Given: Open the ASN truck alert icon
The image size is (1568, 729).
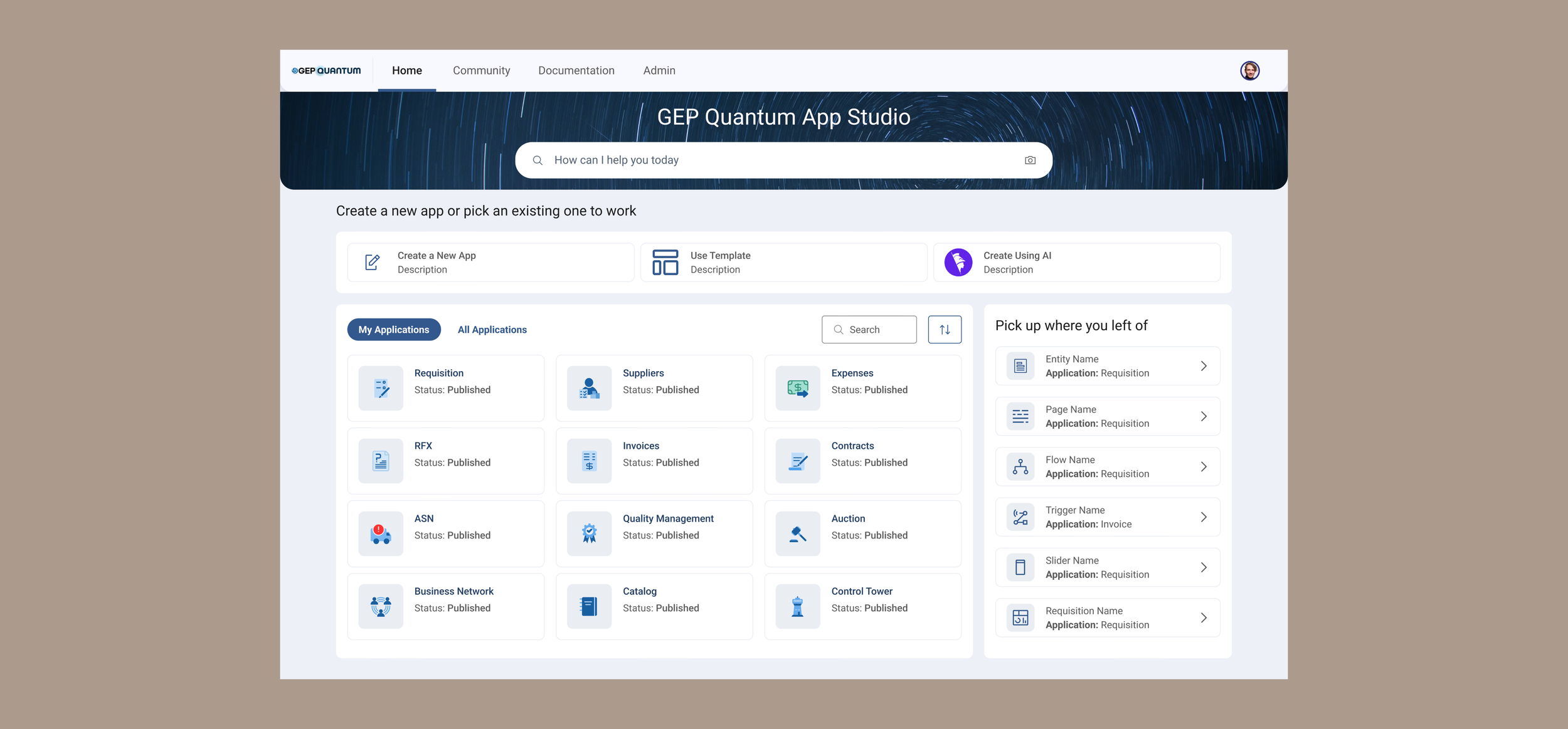Looking at the screenshot, I should point(381,534).
